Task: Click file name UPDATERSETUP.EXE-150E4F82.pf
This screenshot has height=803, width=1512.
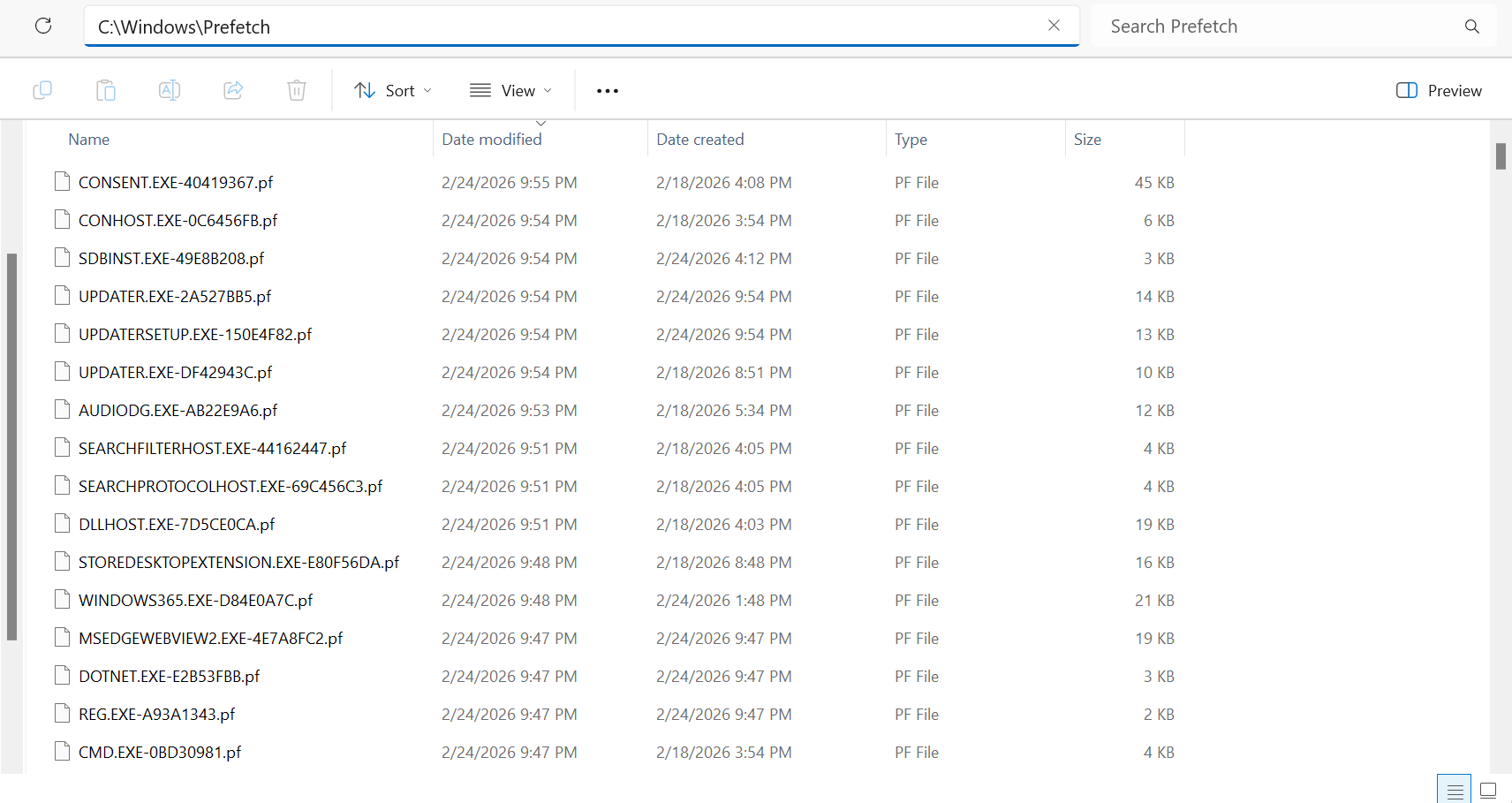Action: [x=195, y=335]
